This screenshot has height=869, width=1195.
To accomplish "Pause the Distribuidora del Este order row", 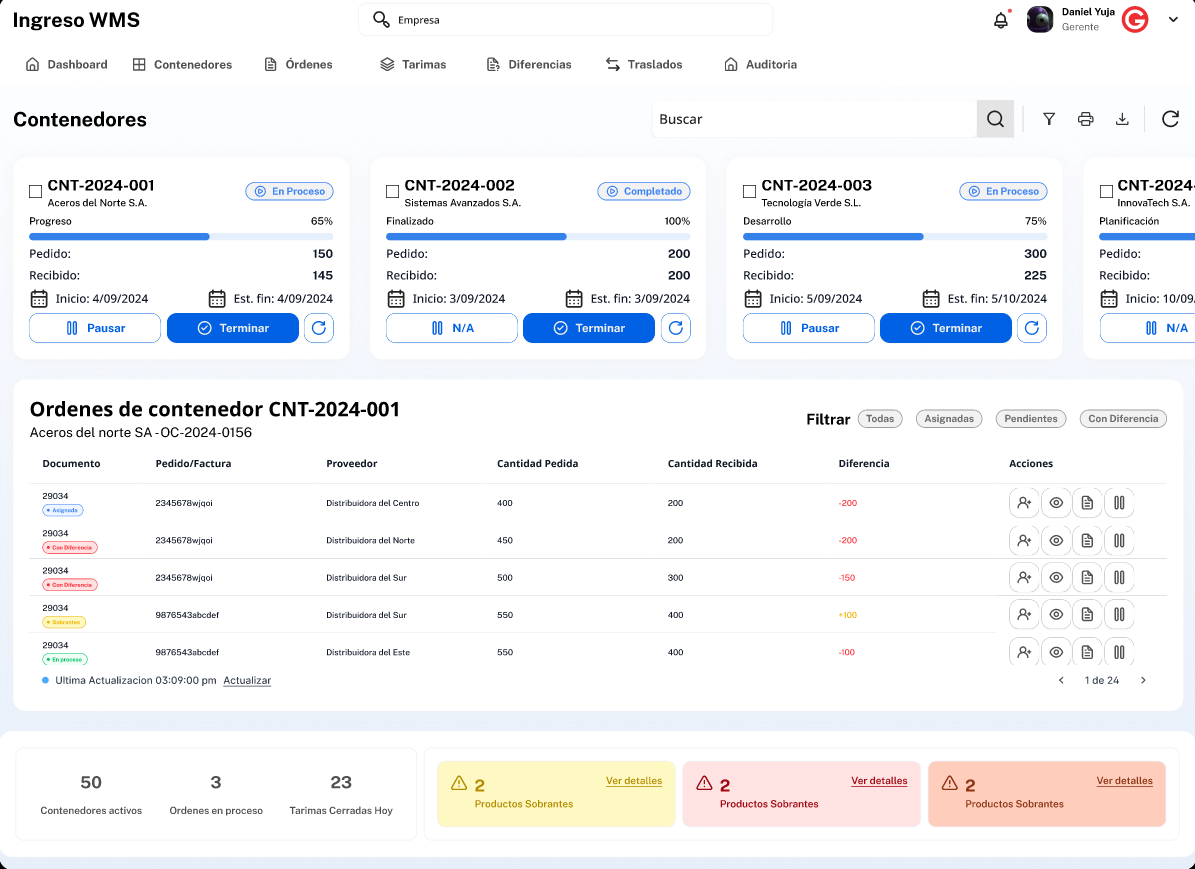I will point(1119,652).
